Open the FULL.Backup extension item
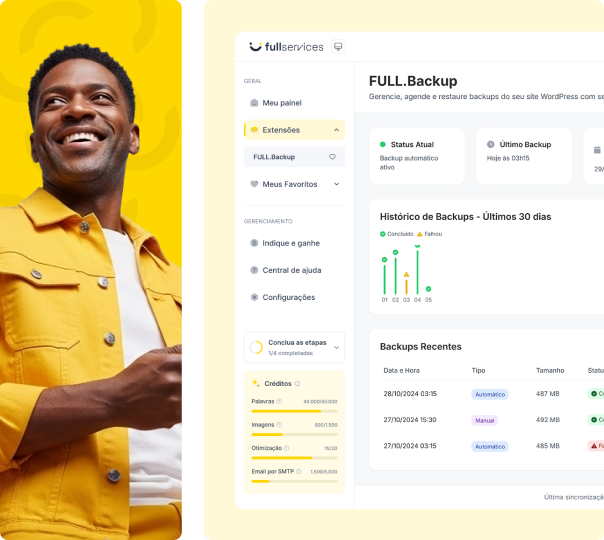This screenshot has width=604, height=540. click(275, 157)
